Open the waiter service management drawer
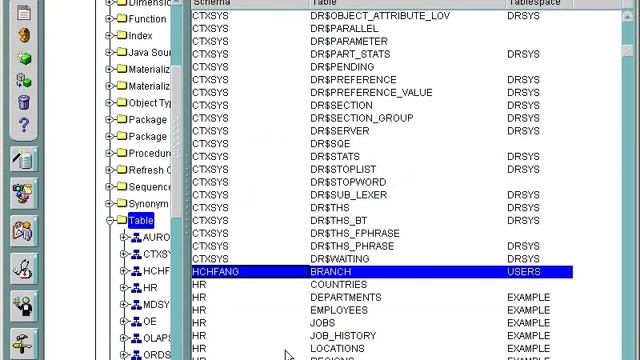The width and height of the screenshot is (640, 360). pyautogui.click(x=24, y=307)
